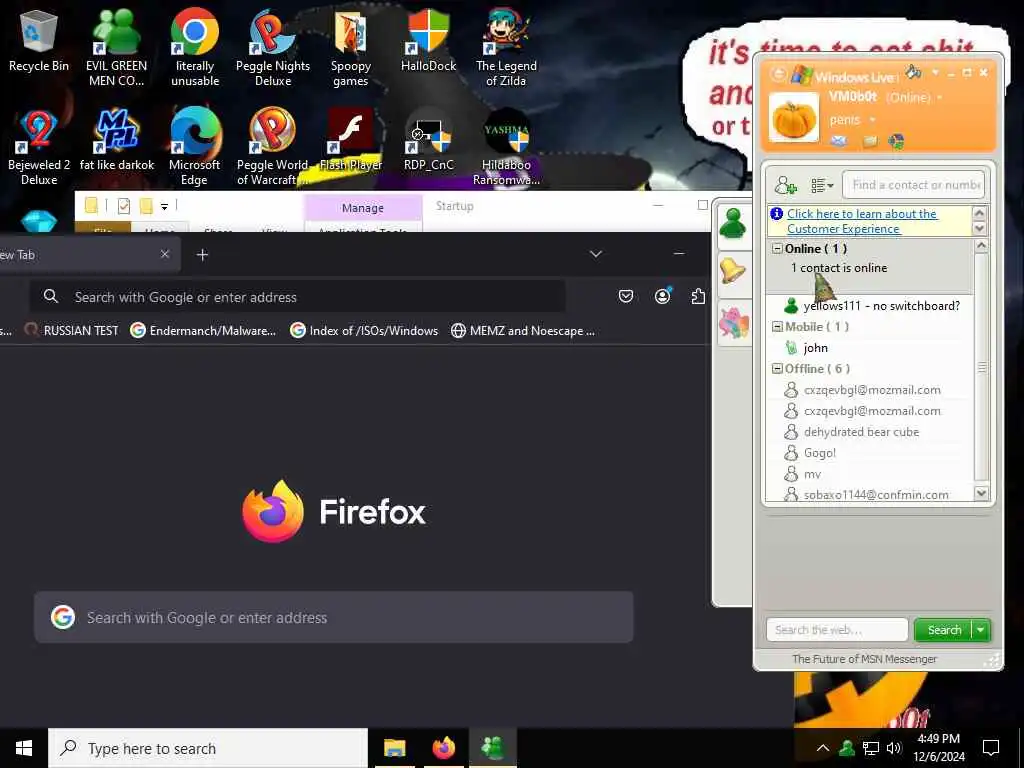
Task: Open the MEMZ and Noescape bookmark
Action: click(x=523, y=330)
